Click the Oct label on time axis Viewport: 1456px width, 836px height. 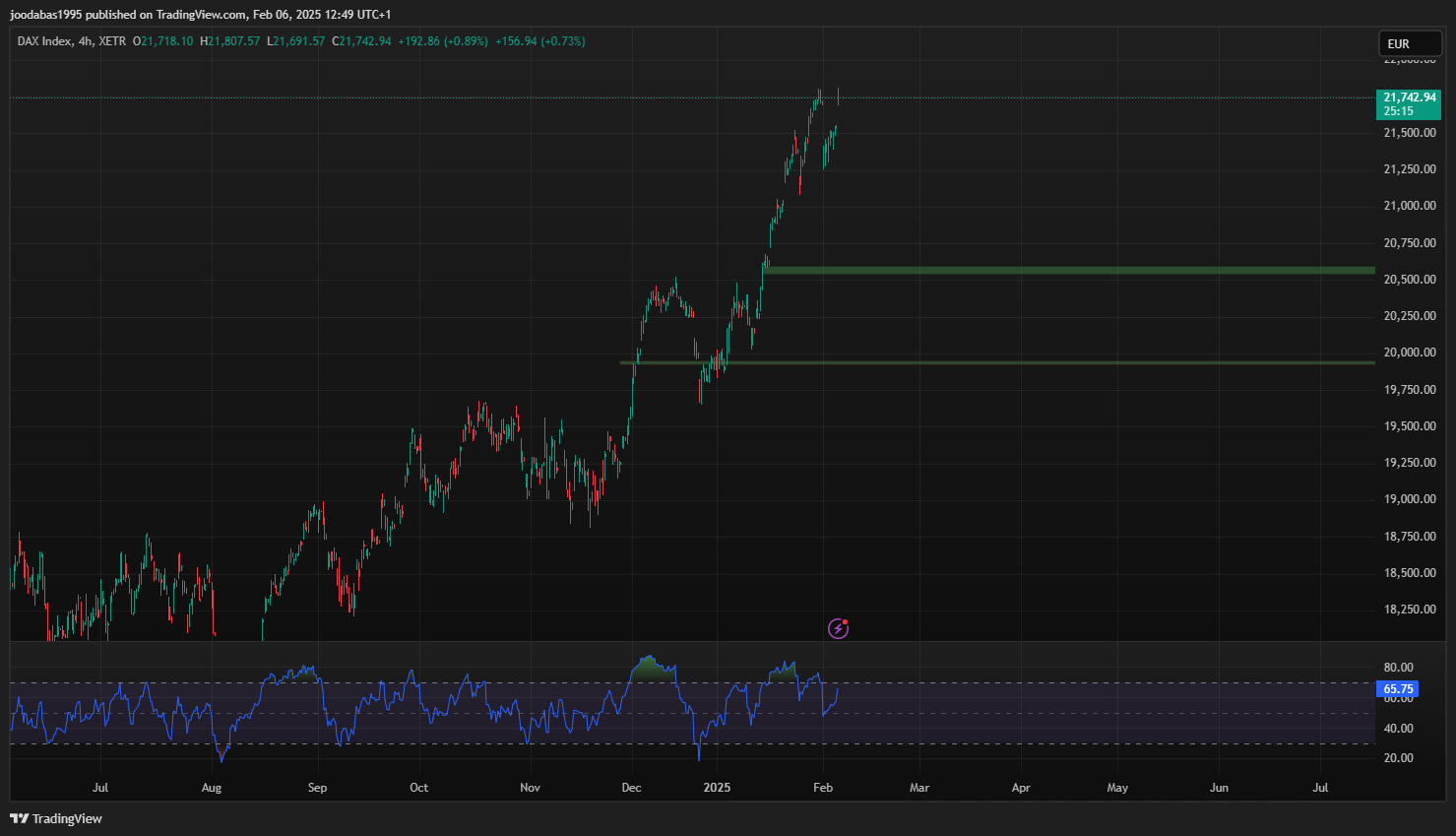coord(419,788)
